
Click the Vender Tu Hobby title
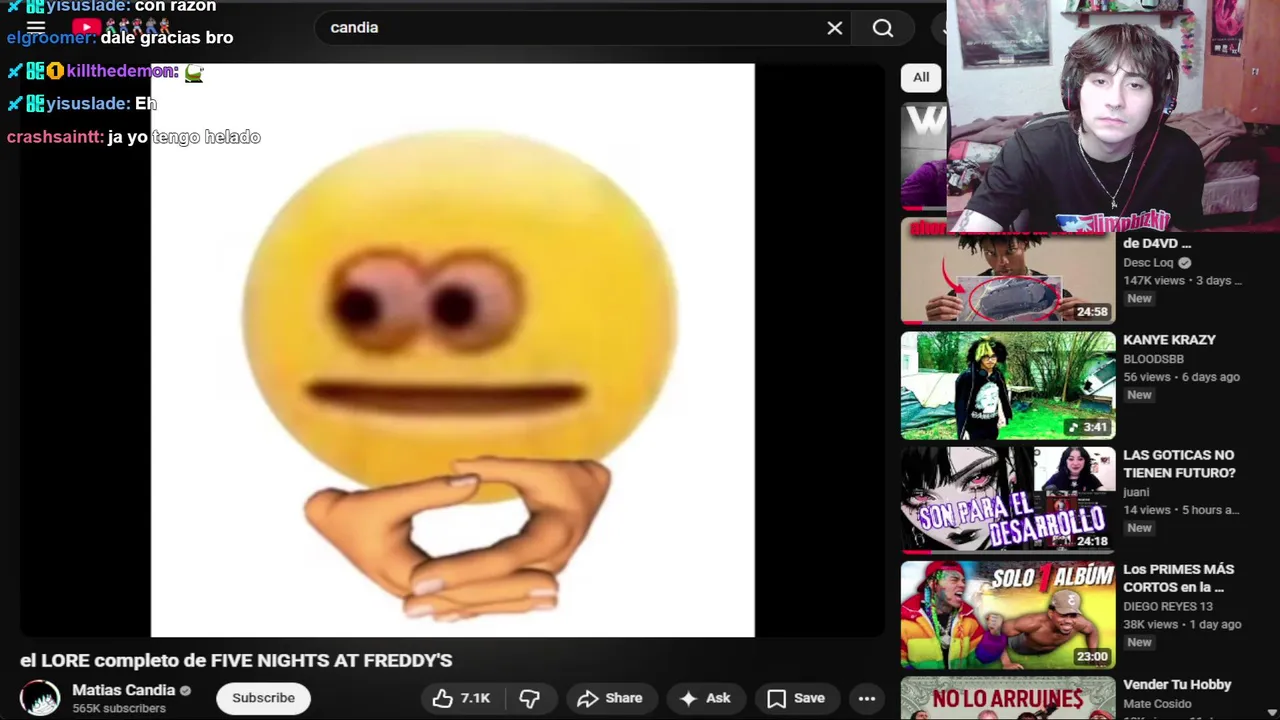point(1177,685)
